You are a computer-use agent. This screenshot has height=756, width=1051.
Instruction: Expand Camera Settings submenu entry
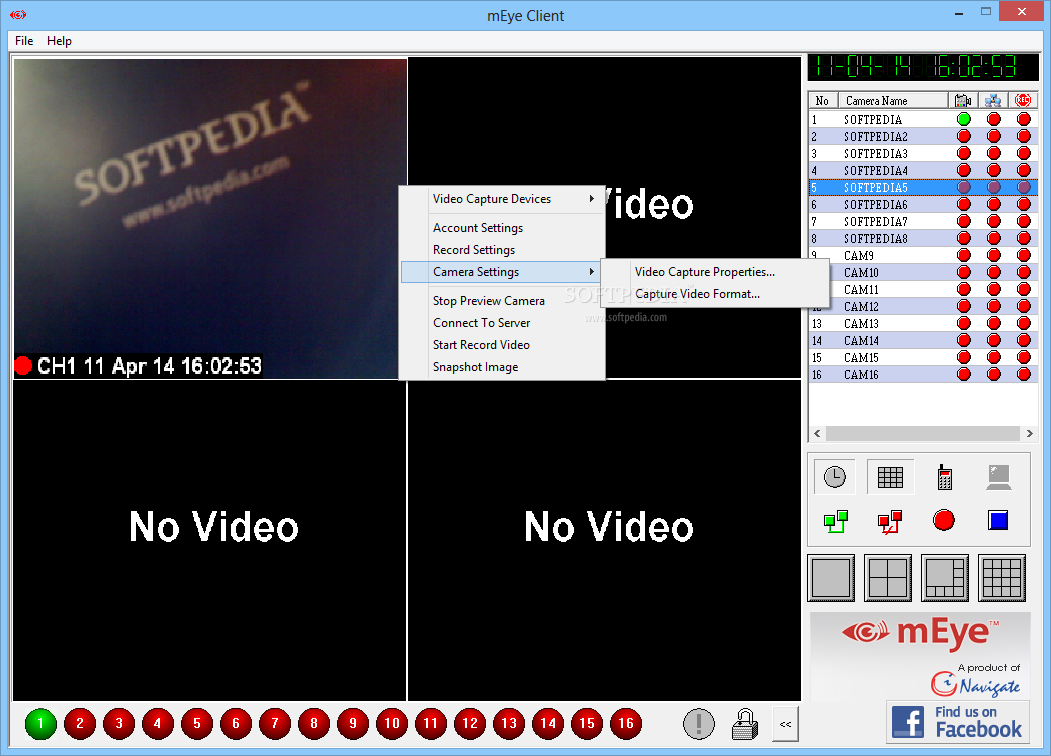click(503, 272)
